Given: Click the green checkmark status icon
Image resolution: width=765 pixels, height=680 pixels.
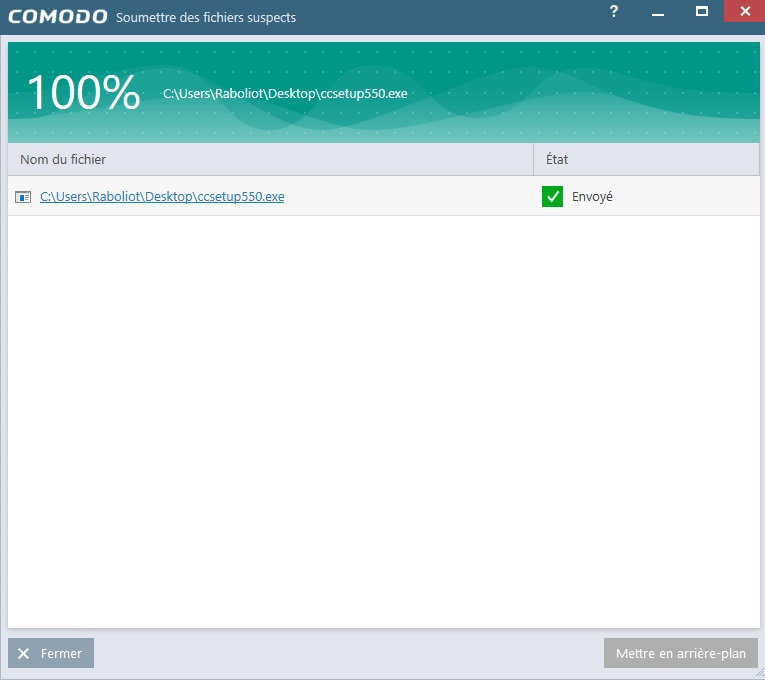Looking at the screenshot, I should click(x=552, y=196).
